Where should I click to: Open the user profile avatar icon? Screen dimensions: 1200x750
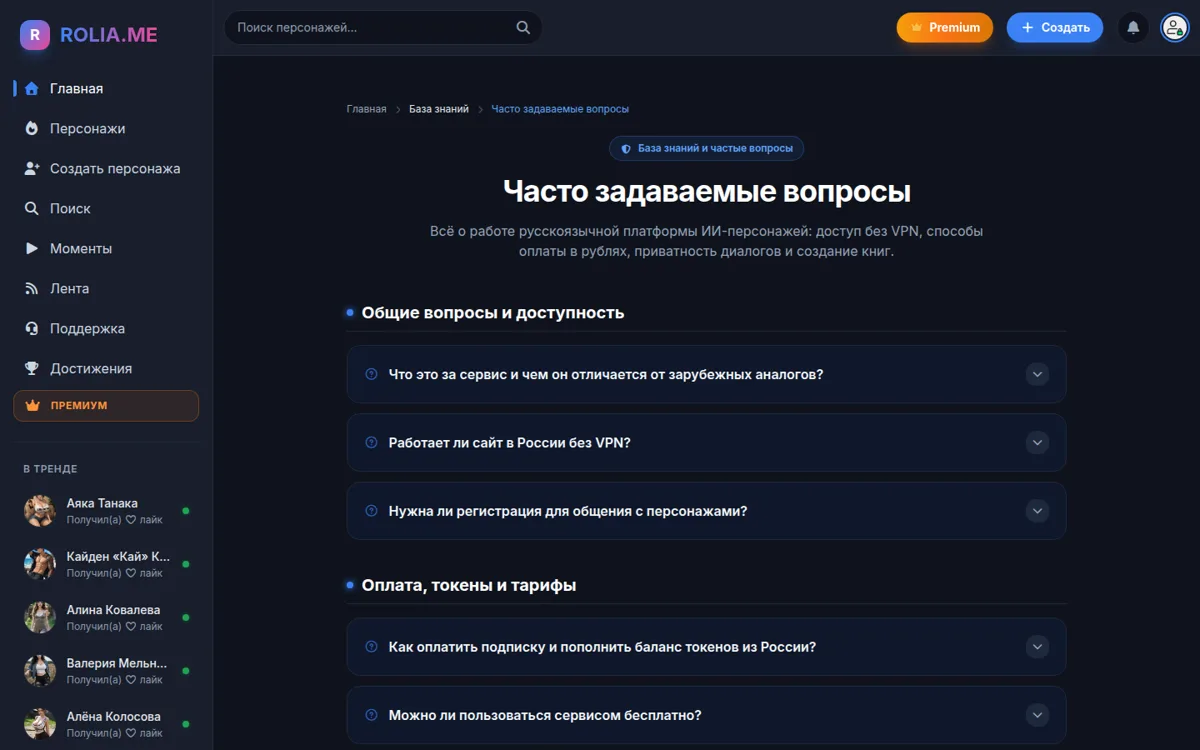[1174, 28]
